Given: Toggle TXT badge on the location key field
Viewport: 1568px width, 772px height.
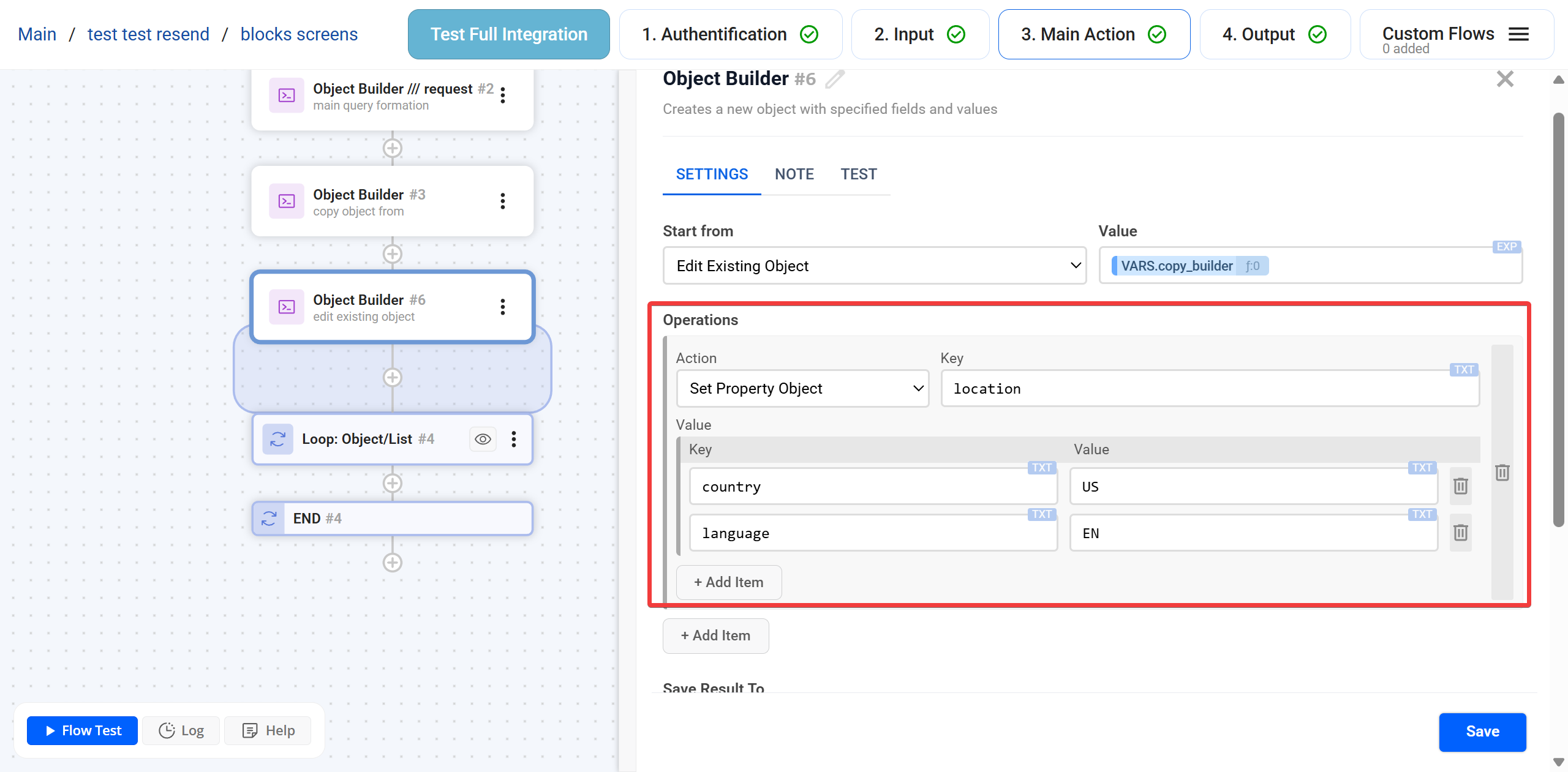Looking at the screenshot, I should [1463, 370].
